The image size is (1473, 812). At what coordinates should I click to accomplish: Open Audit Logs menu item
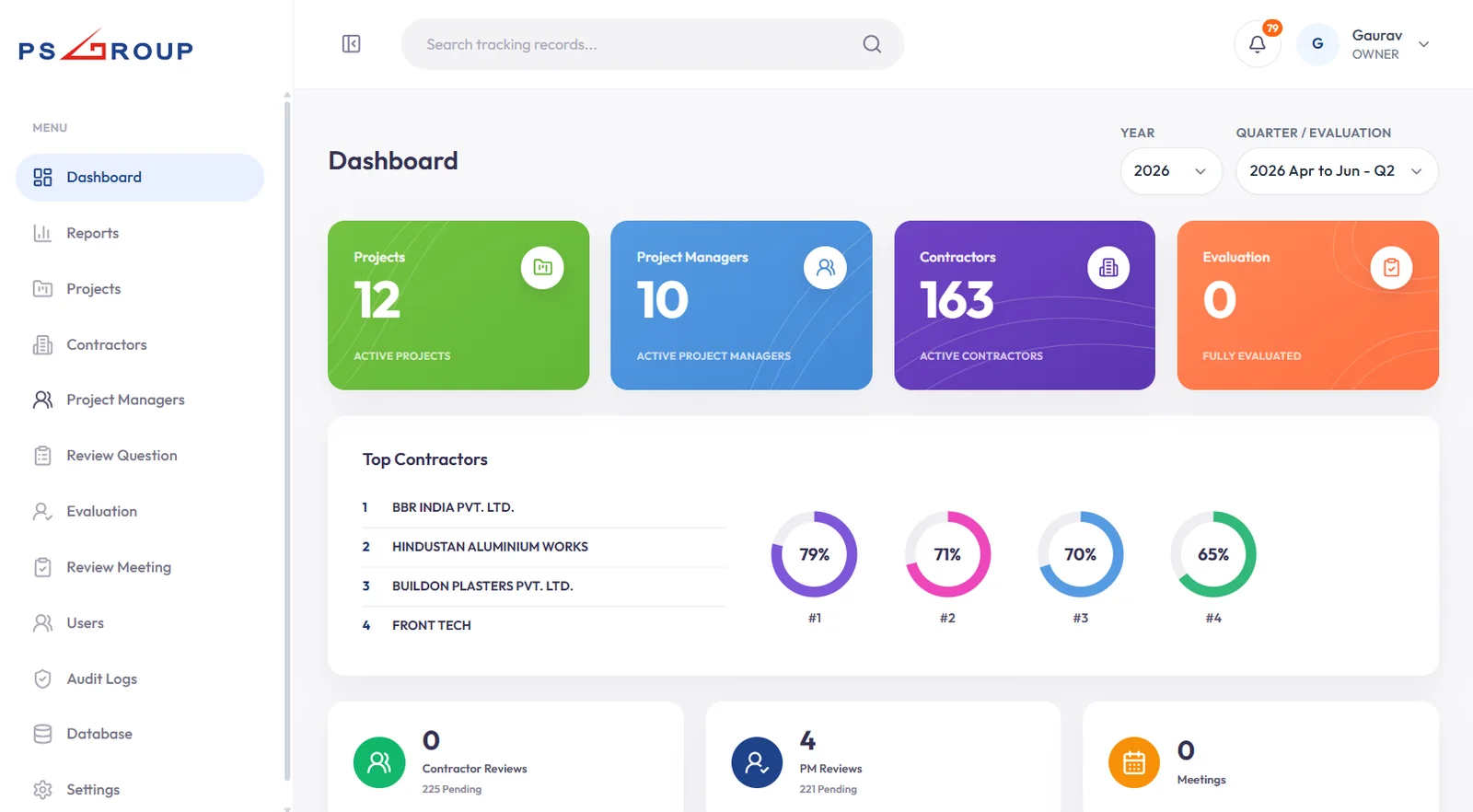pyautogui.click(x=140, y=679)
